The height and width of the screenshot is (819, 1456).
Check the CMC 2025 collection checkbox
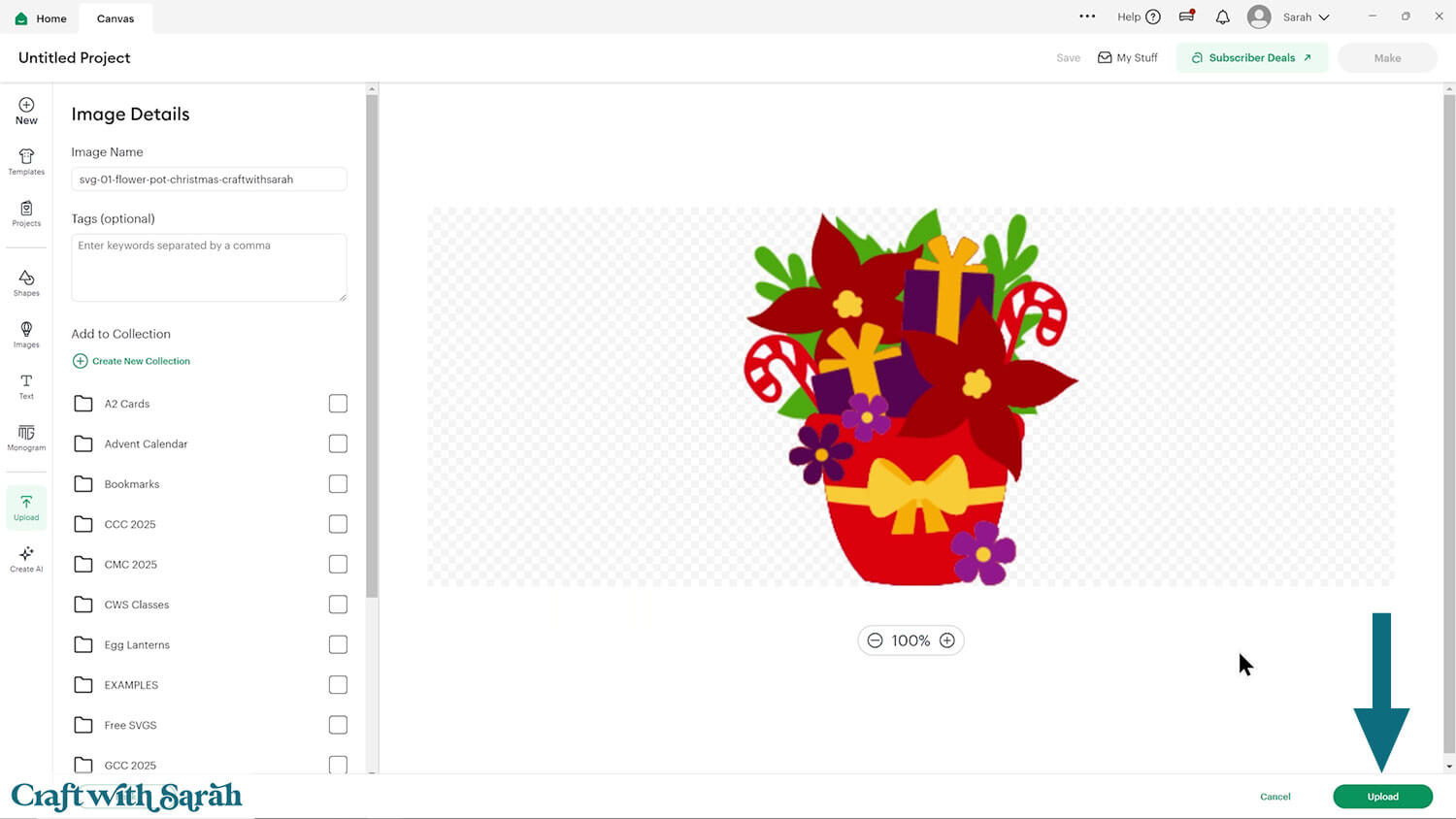[338, 564]
